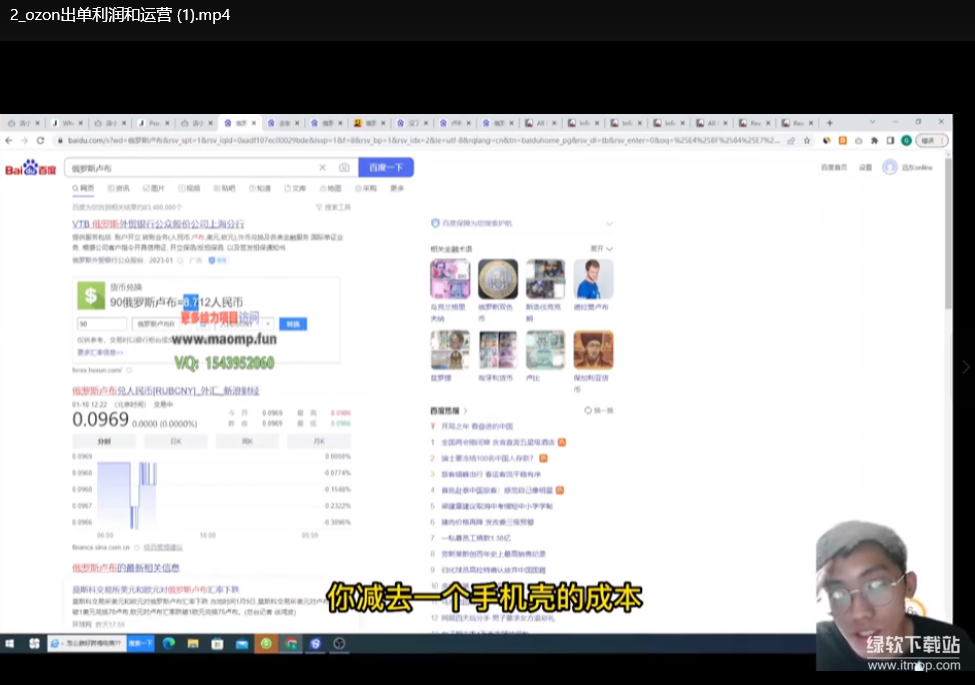Select the 图片 images tab
This screenshot has height=685, width=975.
click(154, 188)
